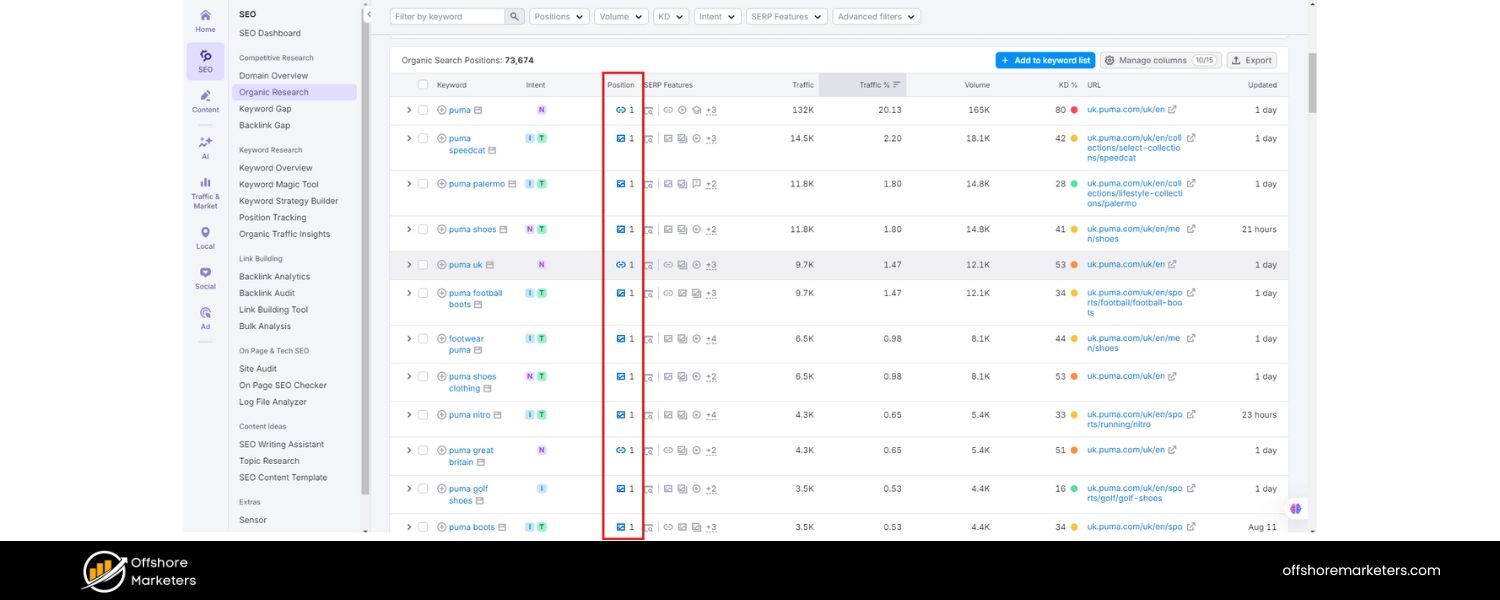Click the magnifier icon beside the keyword filter
The image size is (1500, 600).
click(514, 16)
